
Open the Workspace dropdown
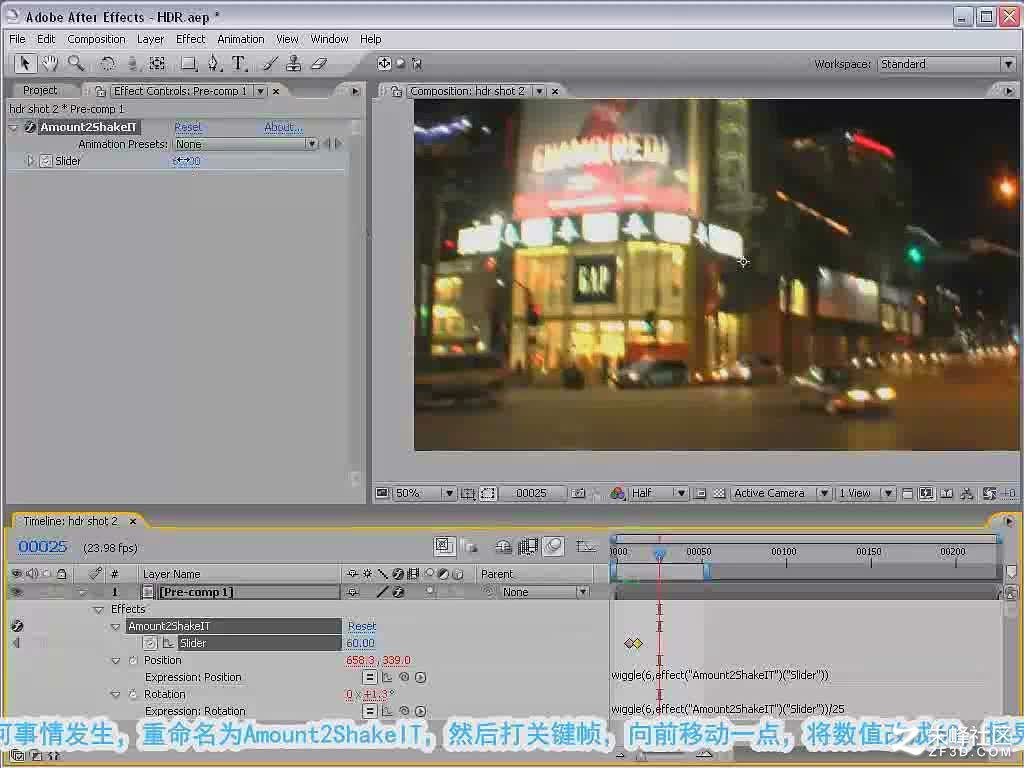[946, 64]
